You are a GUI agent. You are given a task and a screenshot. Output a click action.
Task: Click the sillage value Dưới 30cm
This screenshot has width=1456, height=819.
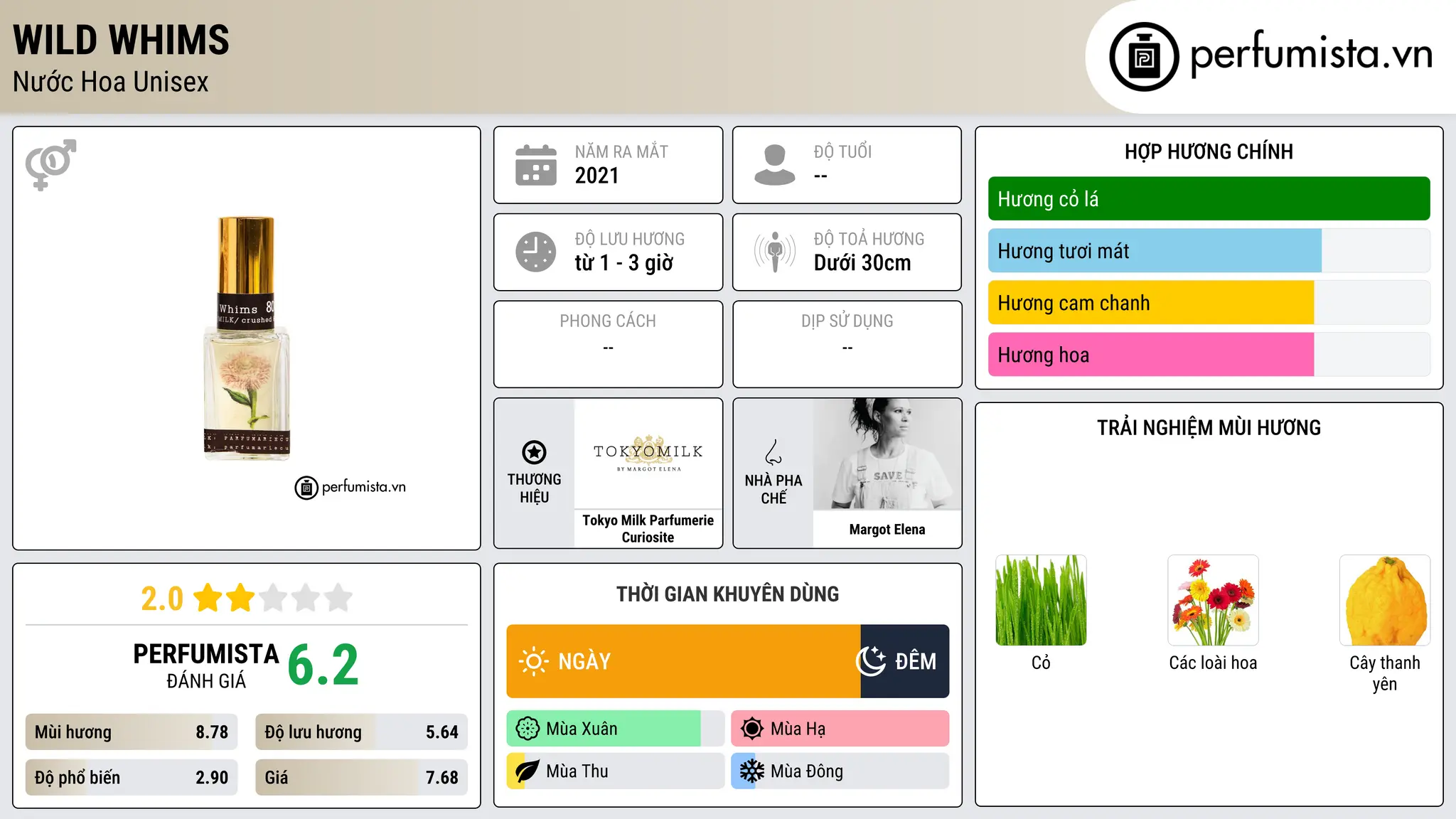click(x=862, y=263)
